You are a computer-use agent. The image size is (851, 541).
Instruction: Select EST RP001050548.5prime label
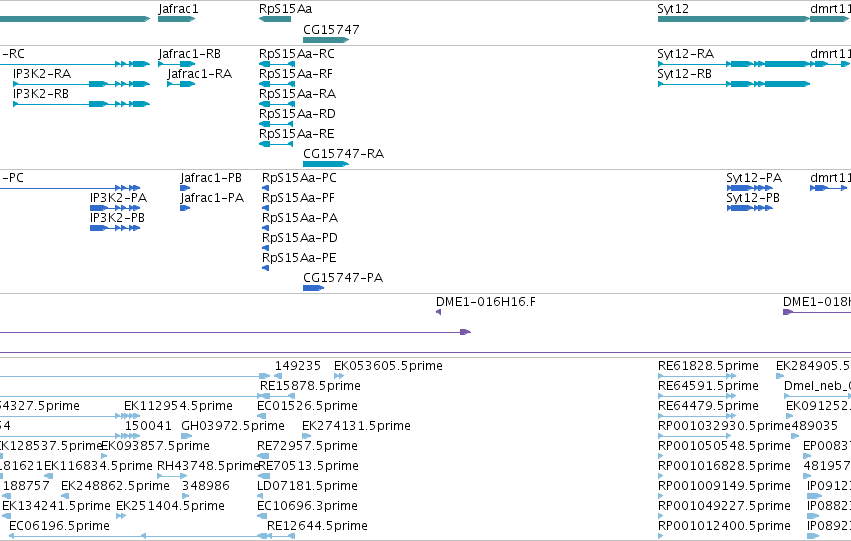click(724, 447)
